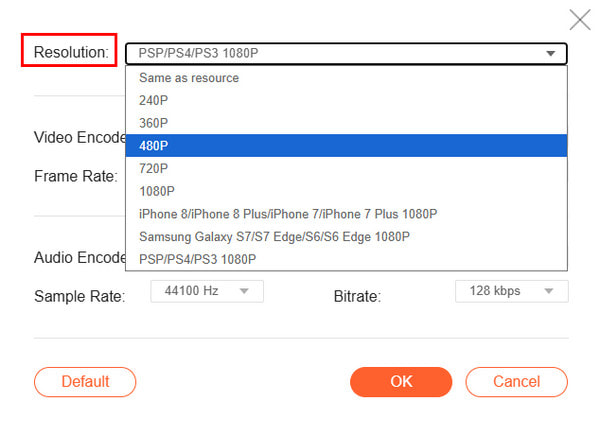This screenshot has height=423, width=600.
Task: Select the plain 1080P list option
Action: coord(157,191)
